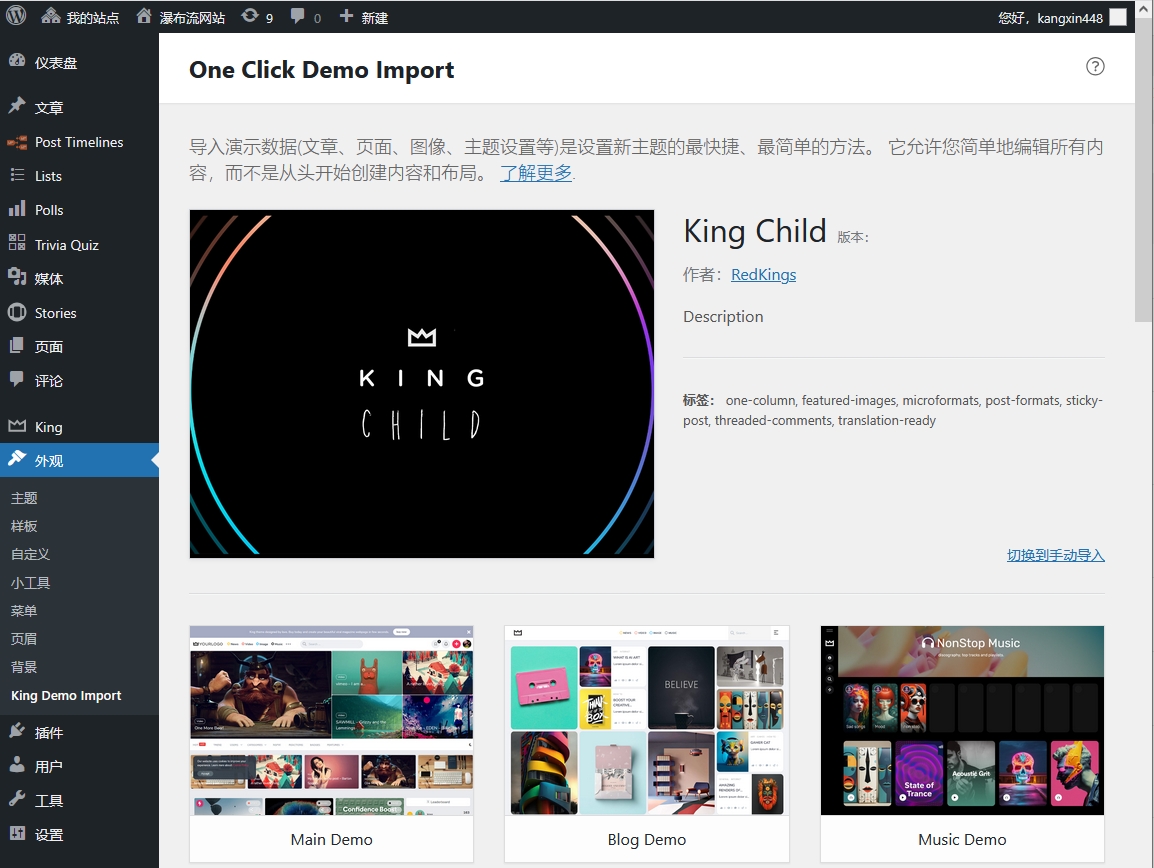Click the King crown icon in sidebar
Image resolution: width=1154 pixels, height=868 pixels.
click(x=17, y=426)
